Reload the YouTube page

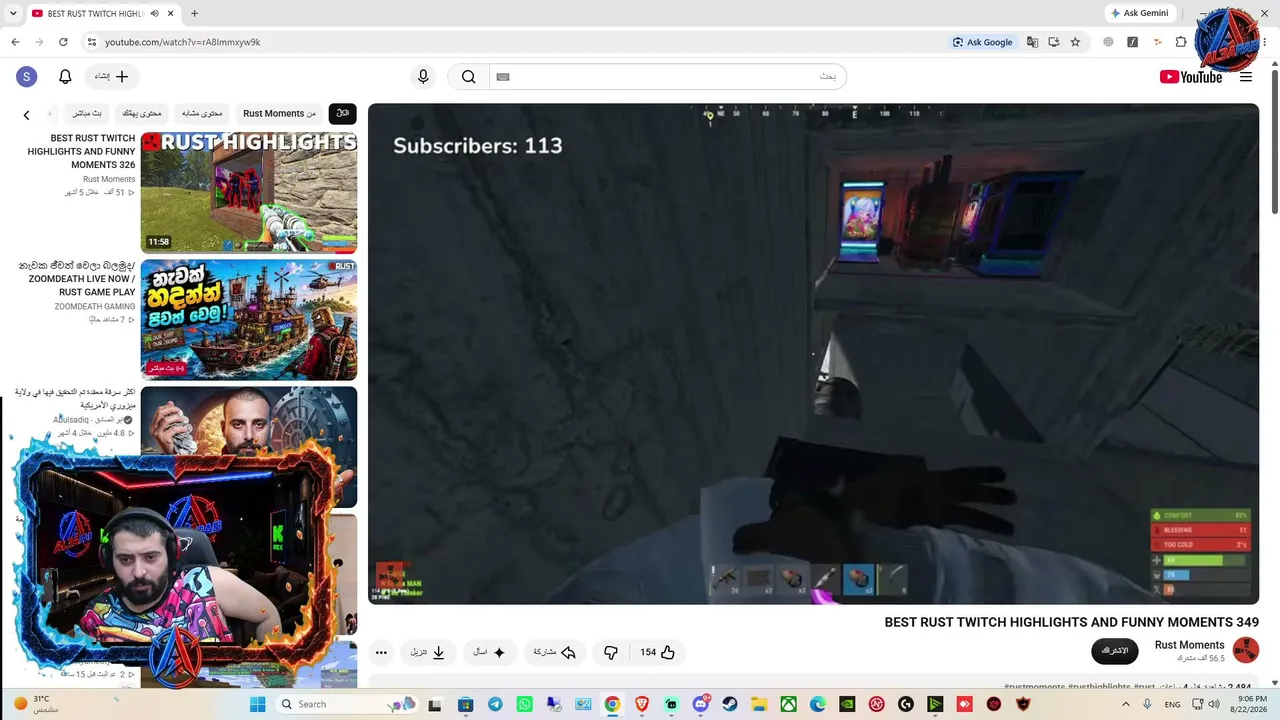tap(63, 42)
